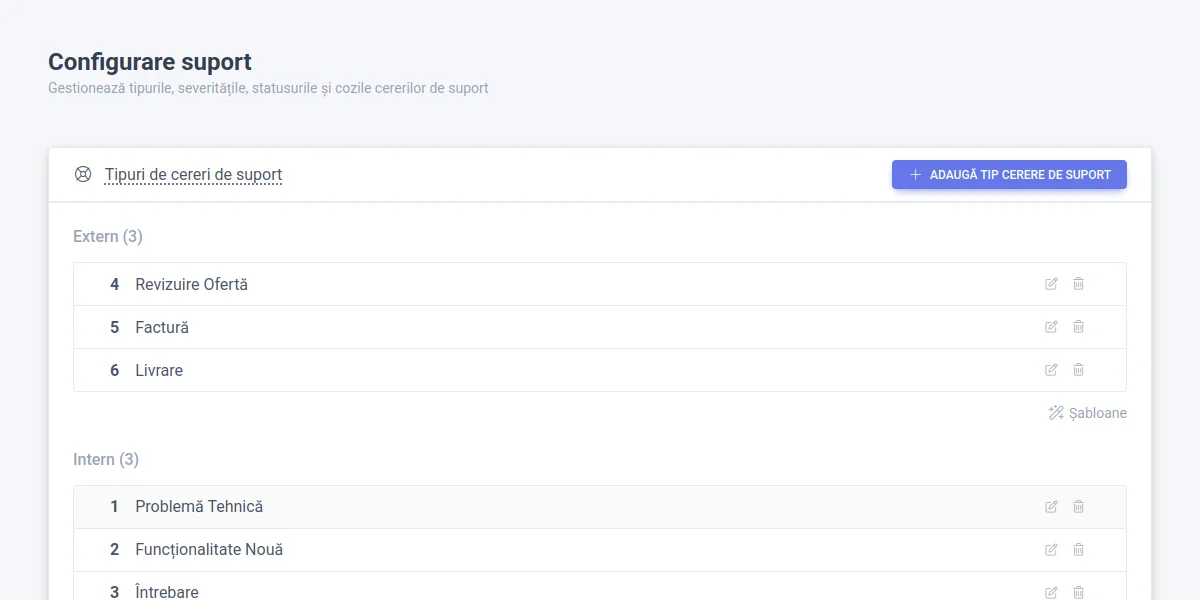This screenshot has width=1200, height=600.
Task: Click the support lifebuoy icon in header
Action: click(x=83, y=175)
